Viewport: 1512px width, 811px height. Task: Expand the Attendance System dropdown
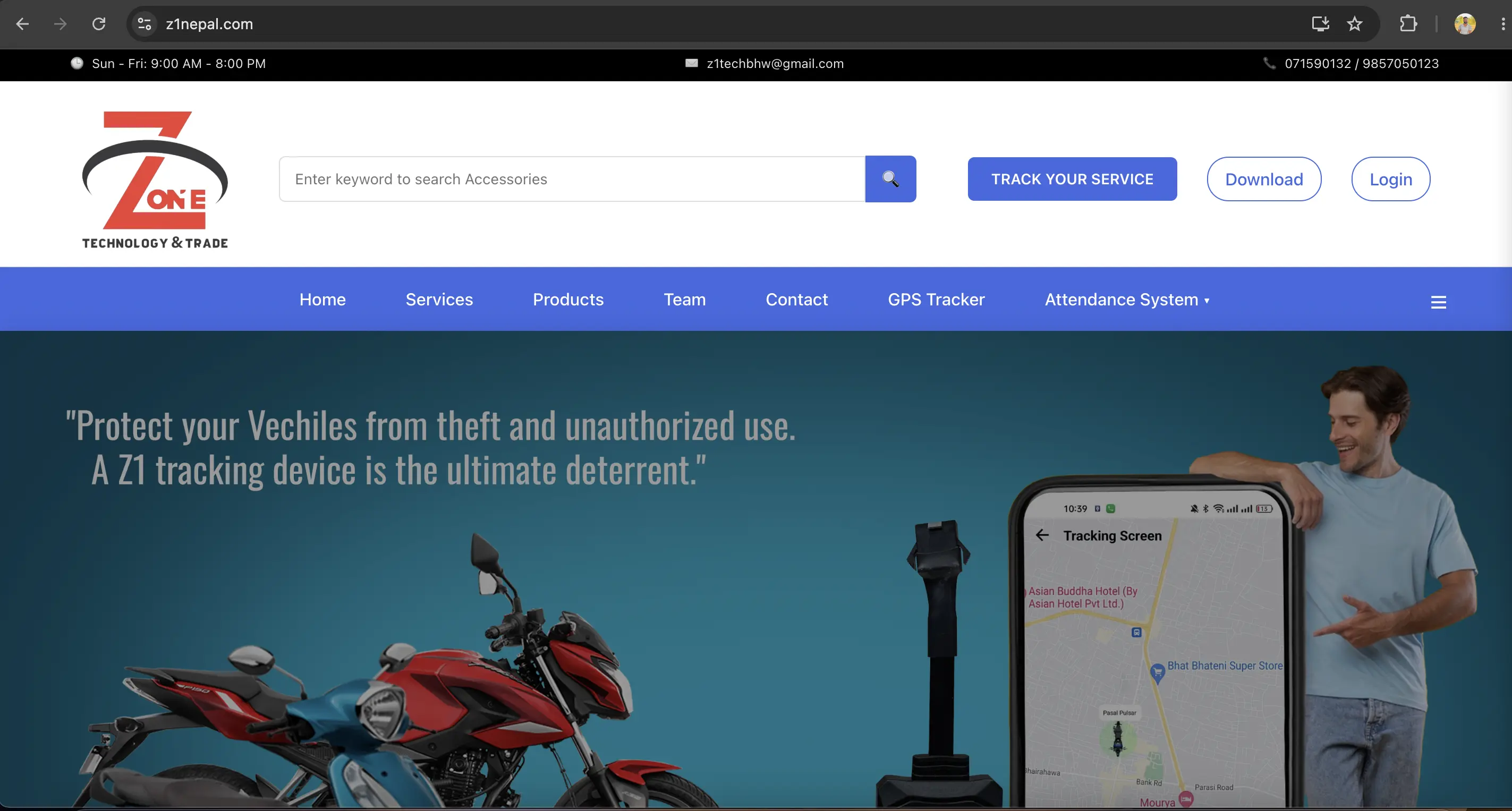(1127, 300)
